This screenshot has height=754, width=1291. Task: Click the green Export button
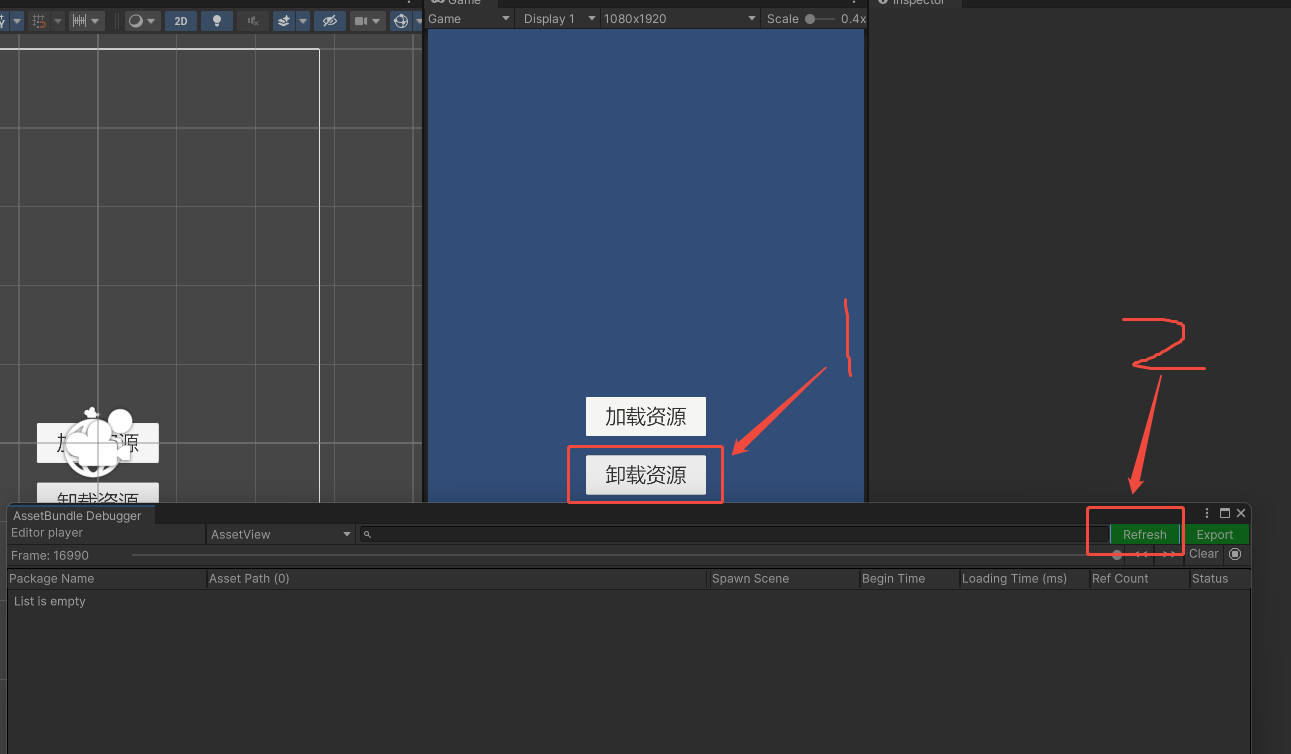pos(1215,534)
